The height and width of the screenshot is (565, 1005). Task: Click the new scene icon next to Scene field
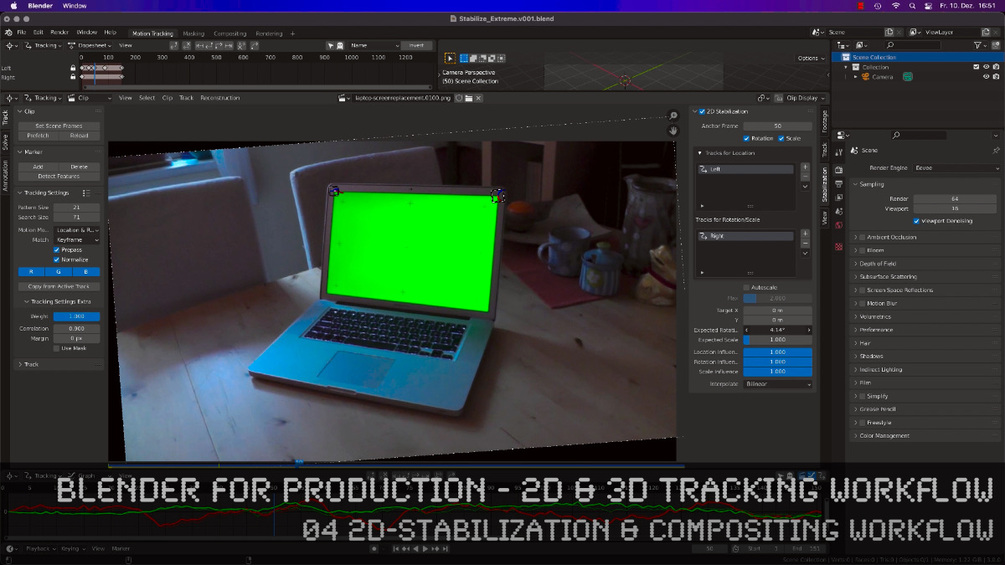(x=889, y=32)
